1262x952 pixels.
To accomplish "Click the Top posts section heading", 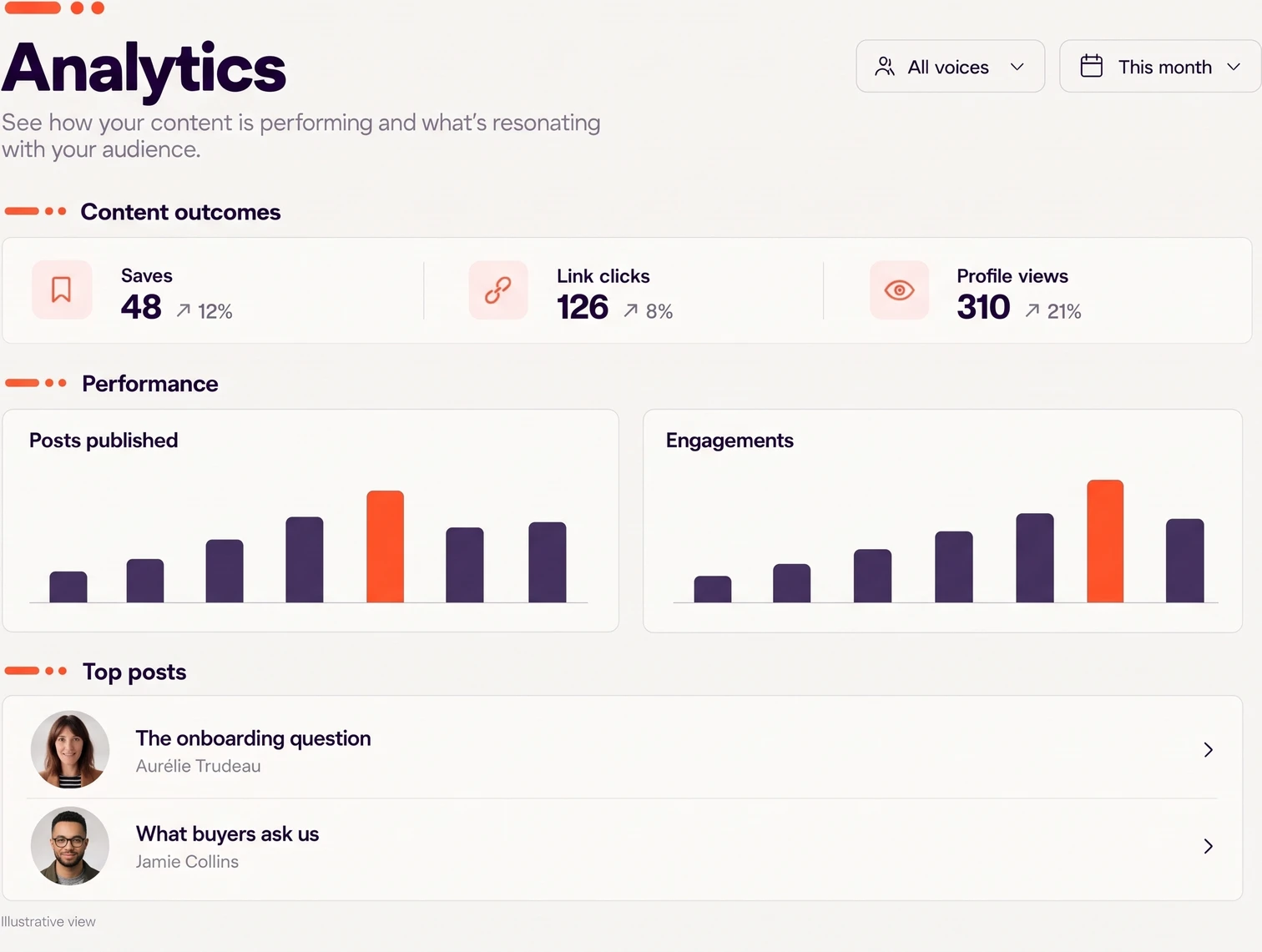I will 134,672.
